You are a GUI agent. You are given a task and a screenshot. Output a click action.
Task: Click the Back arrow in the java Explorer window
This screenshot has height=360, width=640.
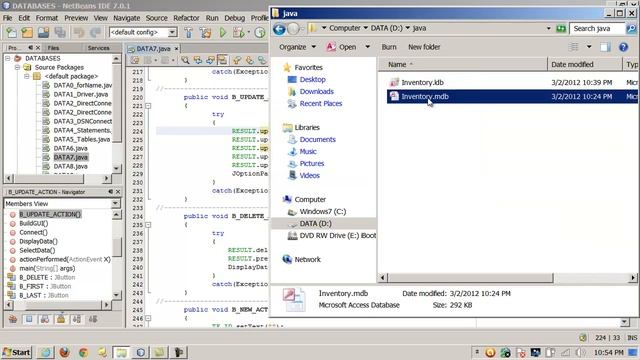tap(279, 29)
